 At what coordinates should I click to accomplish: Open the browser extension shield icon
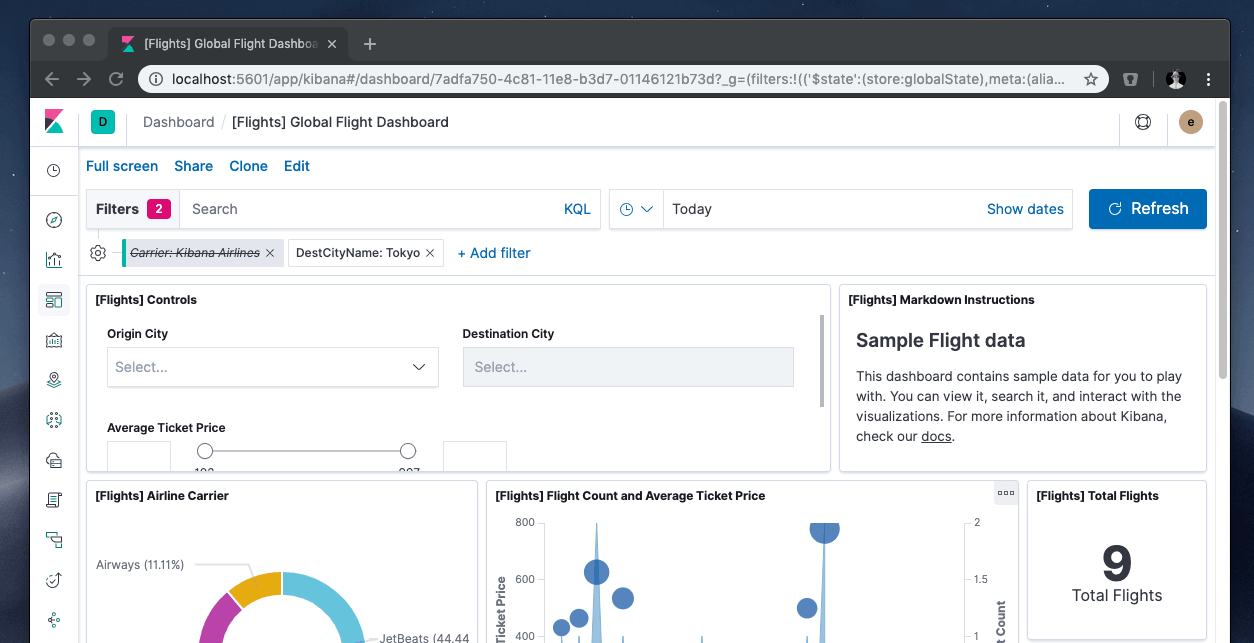(x=1130, y=79)
